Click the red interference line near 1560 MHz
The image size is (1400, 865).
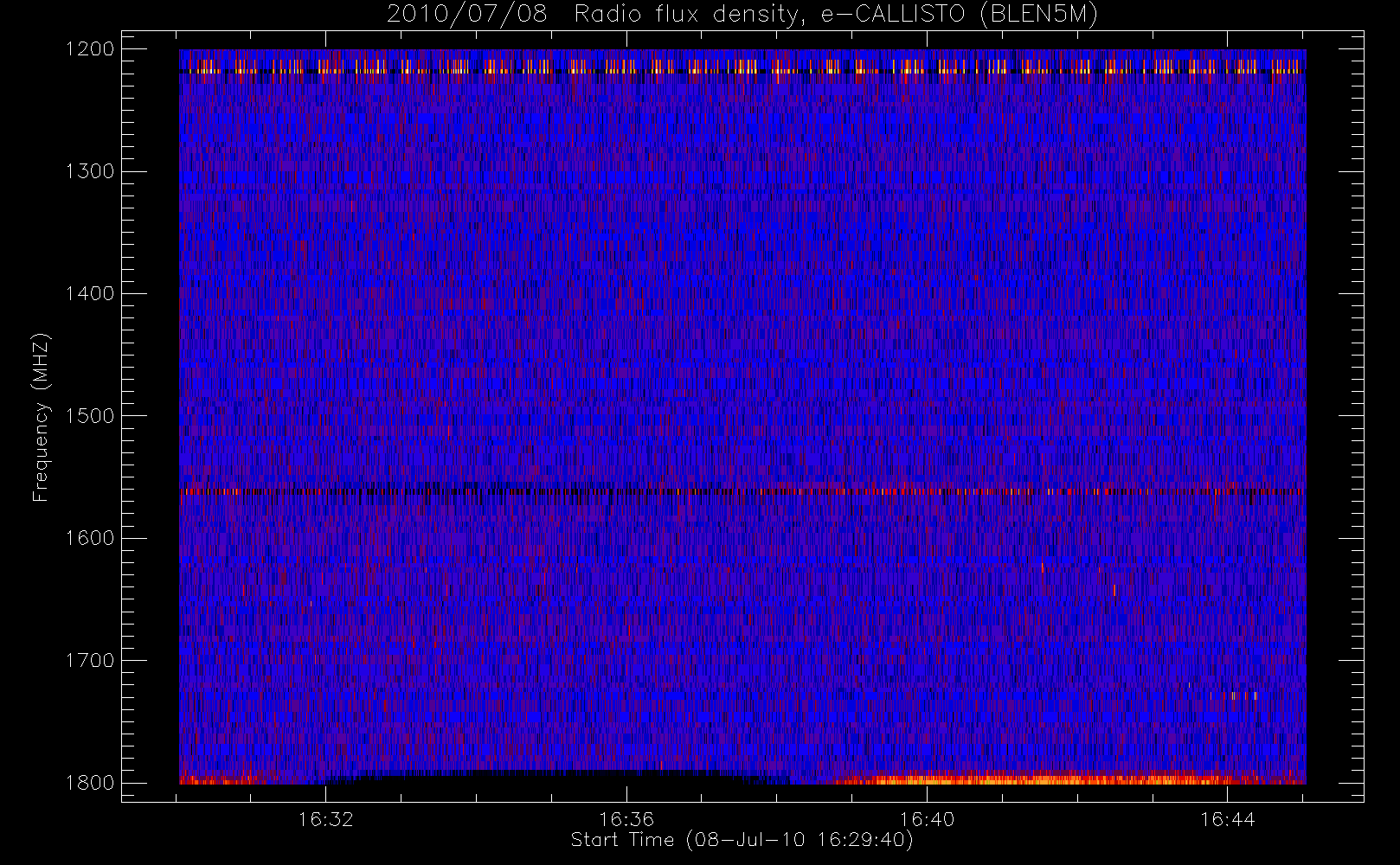tap(742, 491)
